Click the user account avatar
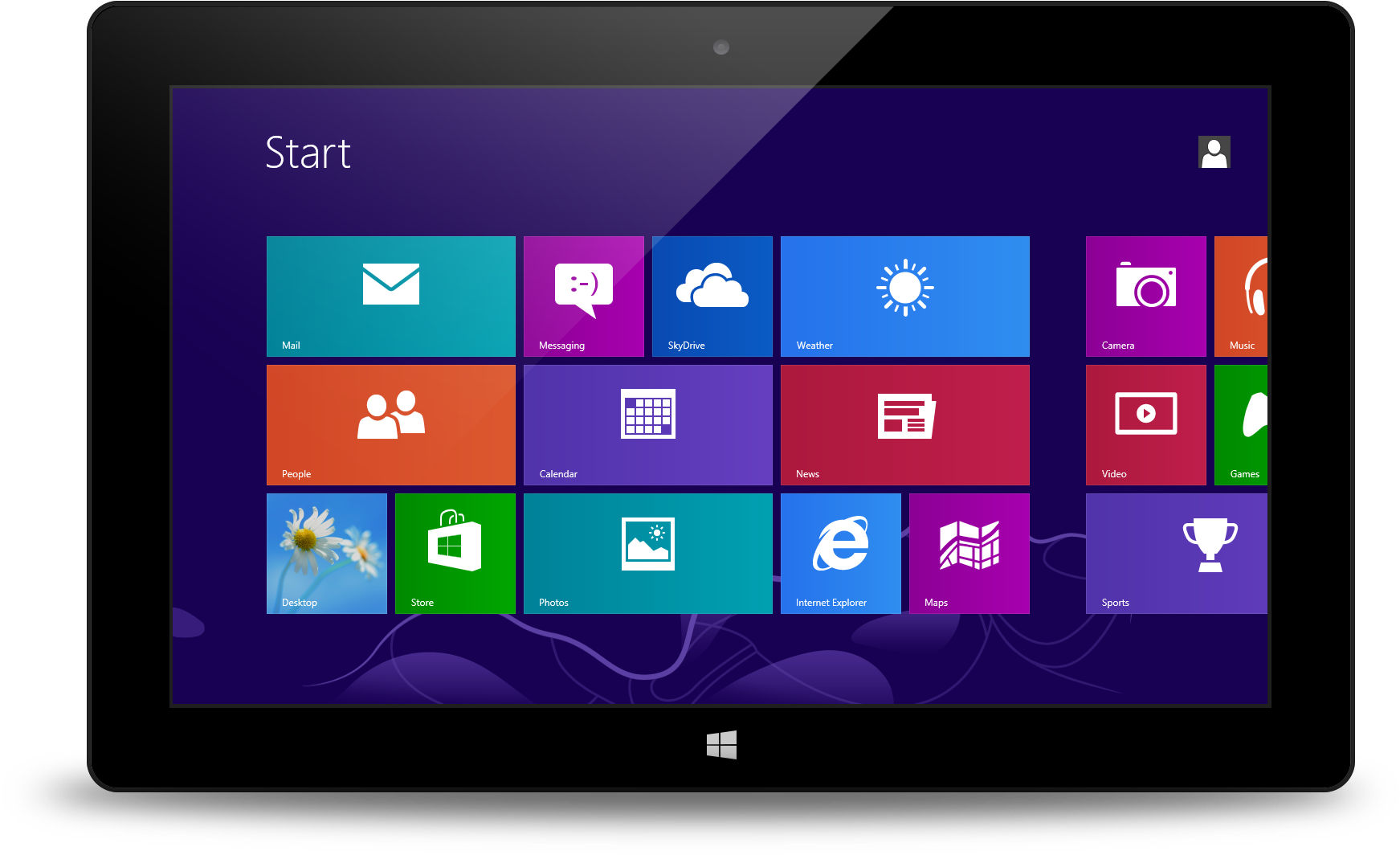 (x=1214, y=152)
